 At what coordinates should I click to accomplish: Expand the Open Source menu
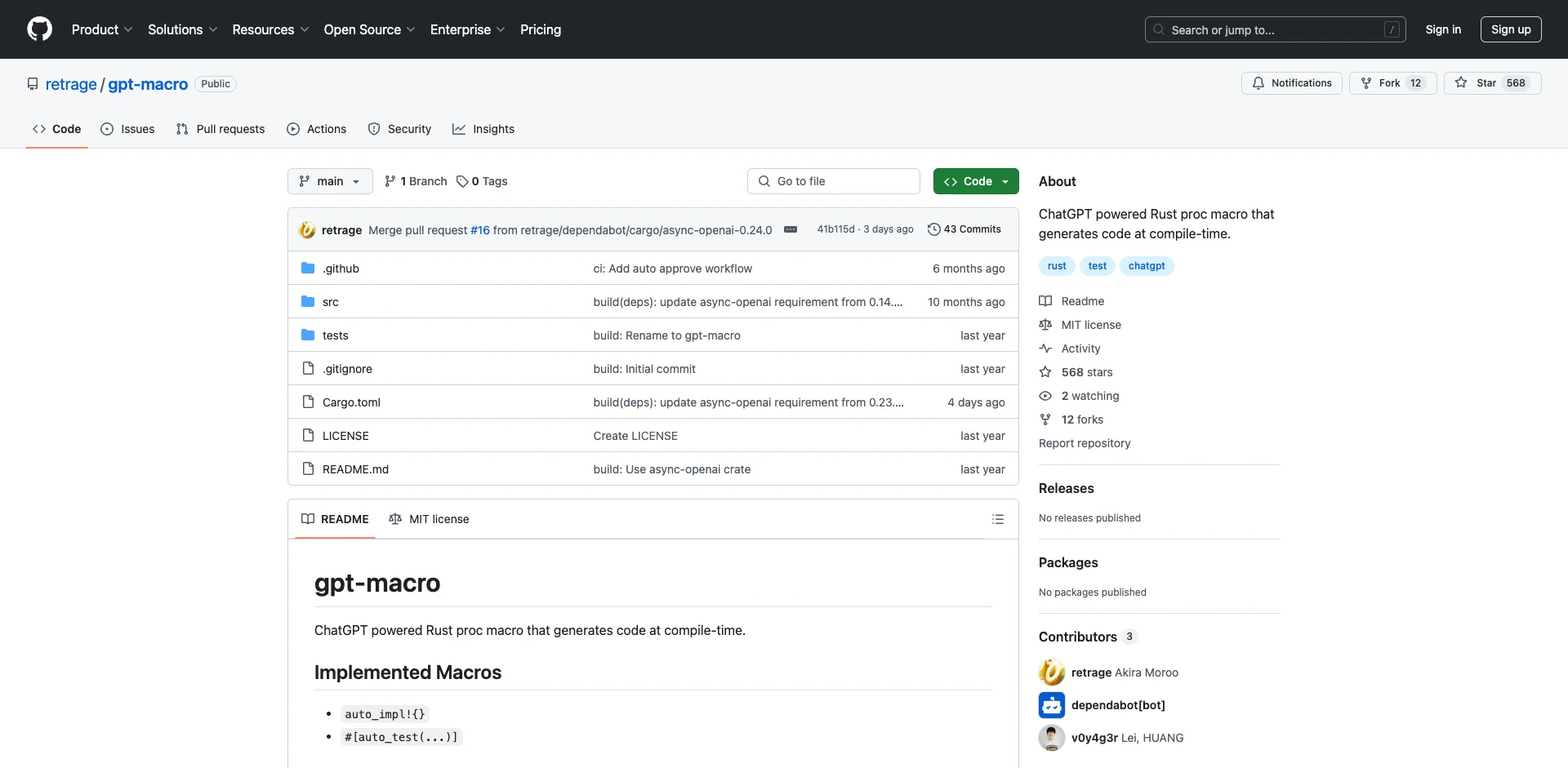[x=370, y=29]
